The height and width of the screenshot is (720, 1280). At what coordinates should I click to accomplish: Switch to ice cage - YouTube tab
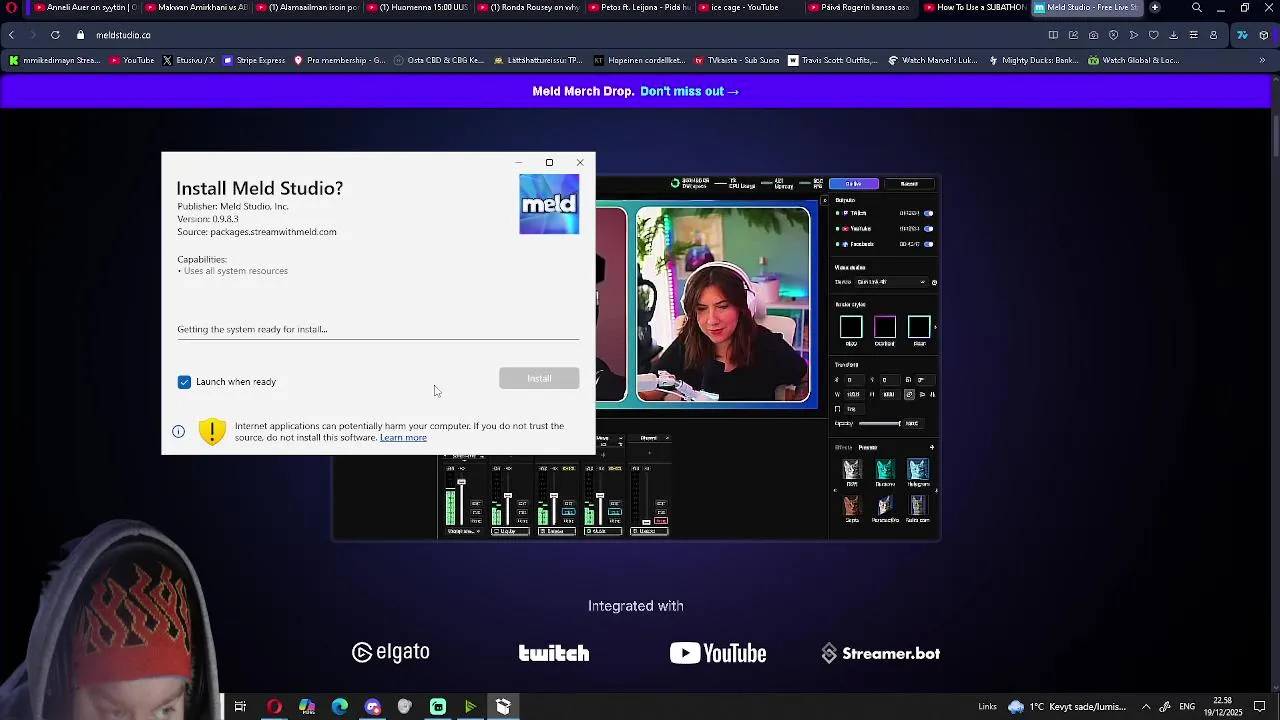tap(748, 7)
